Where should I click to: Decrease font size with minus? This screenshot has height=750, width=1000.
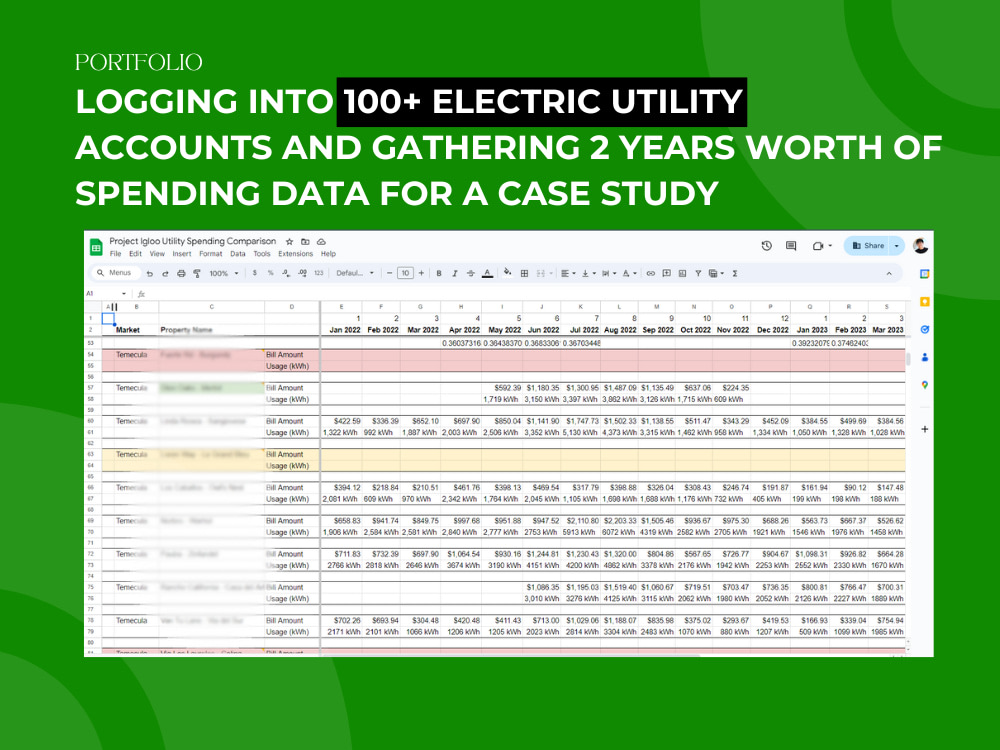(x=389, y=273)
